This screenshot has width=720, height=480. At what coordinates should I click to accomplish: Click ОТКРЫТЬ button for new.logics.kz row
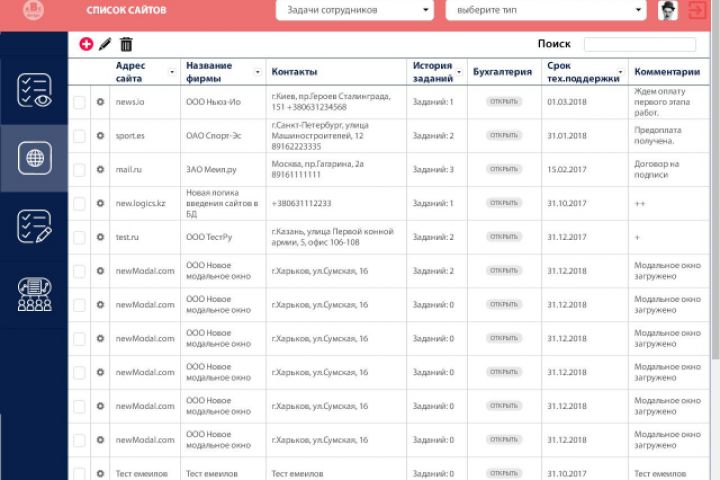click(x=504, y=203)
